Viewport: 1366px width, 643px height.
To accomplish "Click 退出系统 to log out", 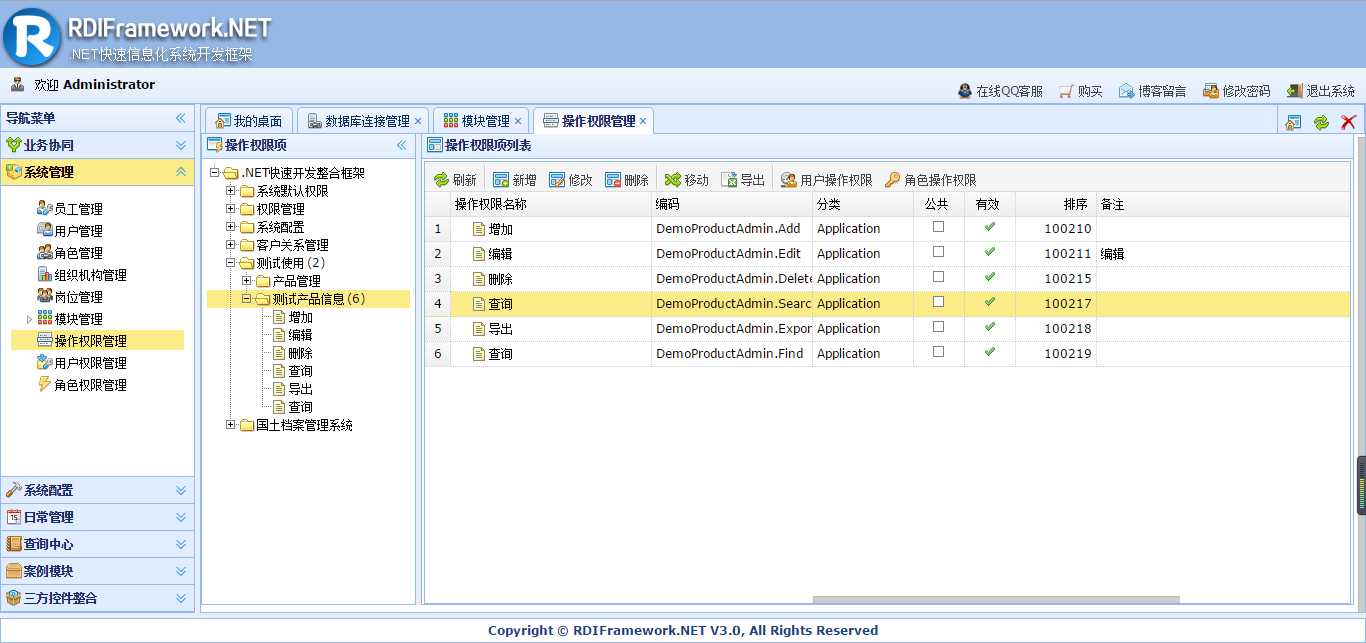I will coord(1320,91).
